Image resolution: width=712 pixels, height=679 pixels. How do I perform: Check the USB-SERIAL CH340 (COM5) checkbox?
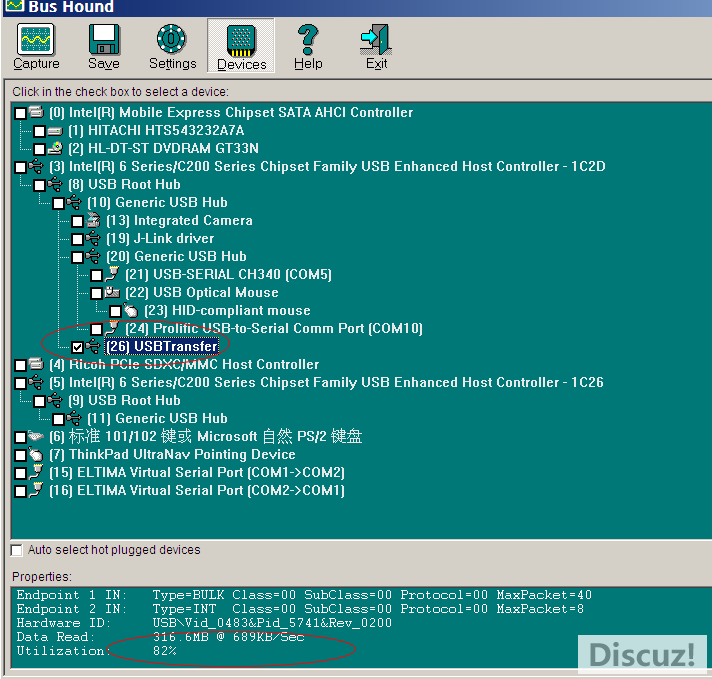(97, 275)
